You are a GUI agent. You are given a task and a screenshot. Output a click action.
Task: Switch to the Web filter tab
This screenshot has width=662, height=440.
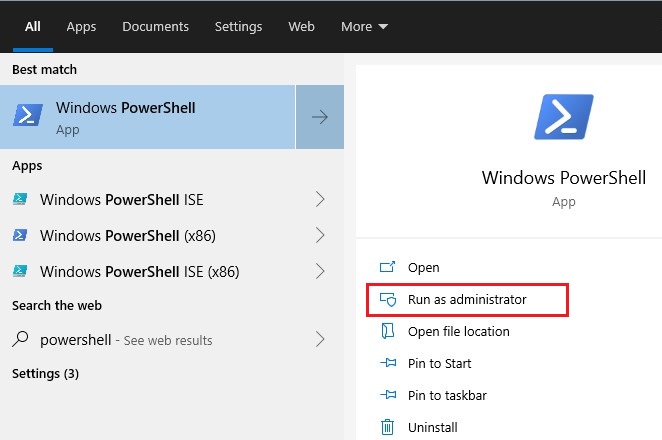tap(301, 27)
